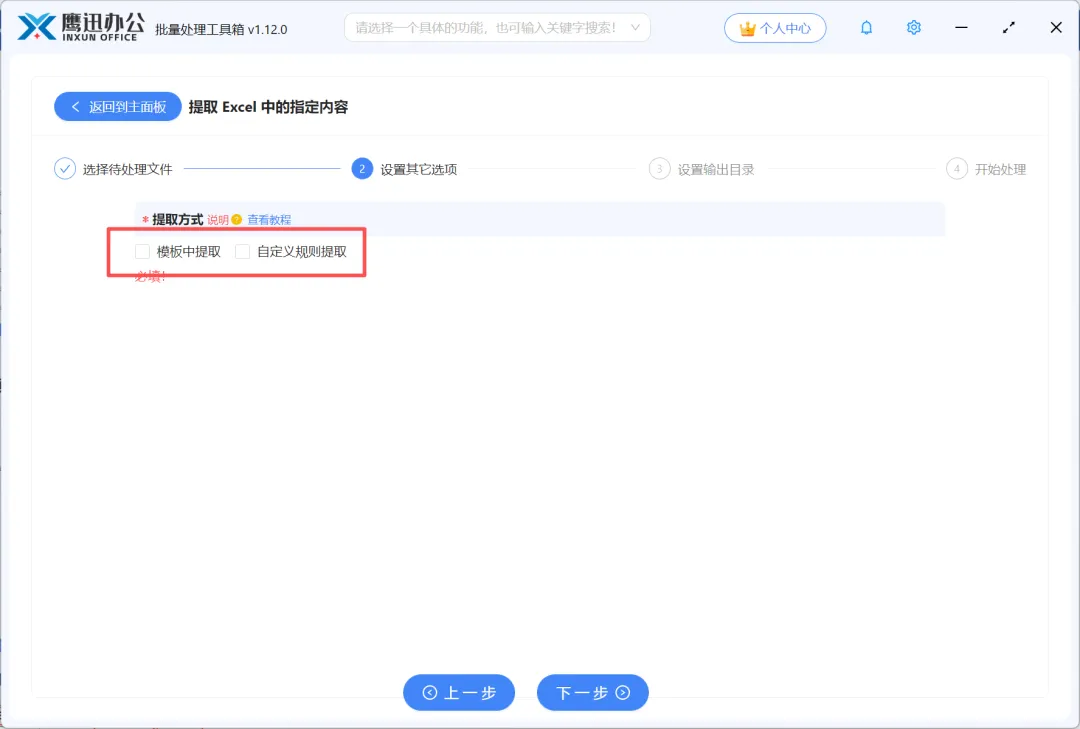Click 下一步 button
The width and height of the screenshot is (1080, 729).
point(592,692)
